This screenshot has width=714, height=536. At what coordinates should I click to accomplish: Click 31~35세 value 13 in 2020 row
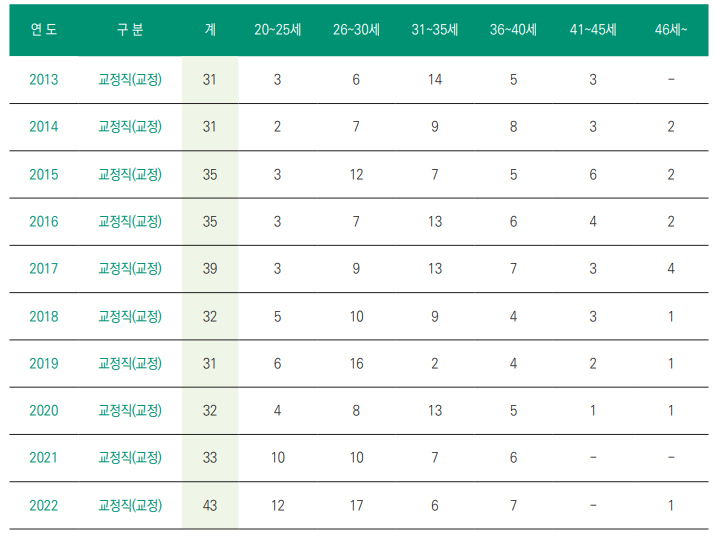435,411
